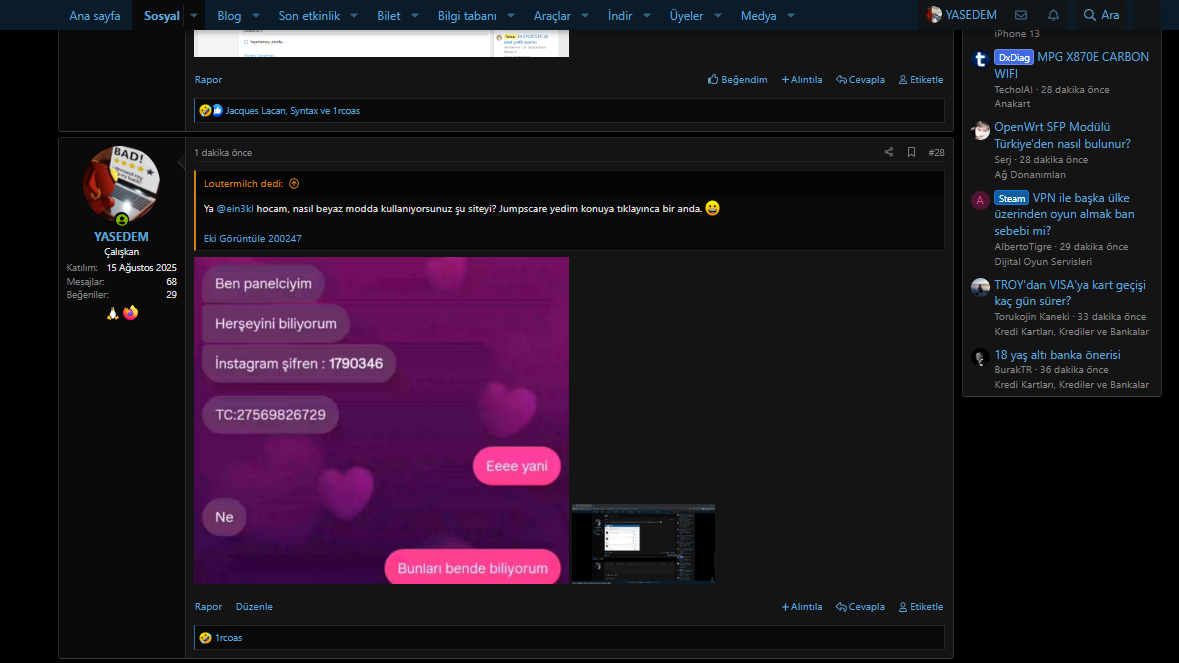Screen dimensions: 1179x663
Task: Expand the Sosyal dropdown arrow
Action: point(194,15)
